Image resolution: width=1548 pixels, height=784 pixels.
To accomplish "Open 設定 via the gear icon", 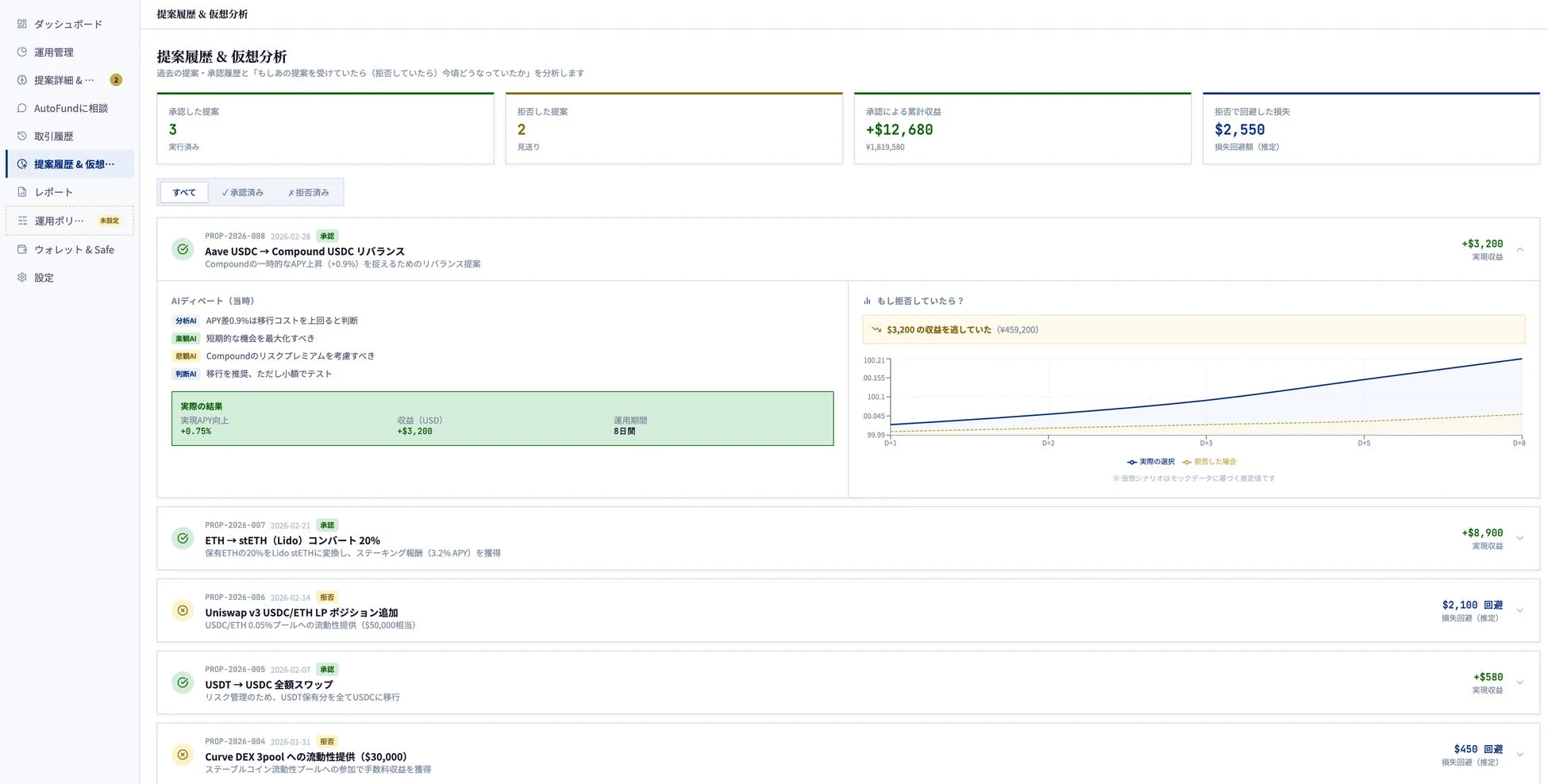I will click(22, 278).
